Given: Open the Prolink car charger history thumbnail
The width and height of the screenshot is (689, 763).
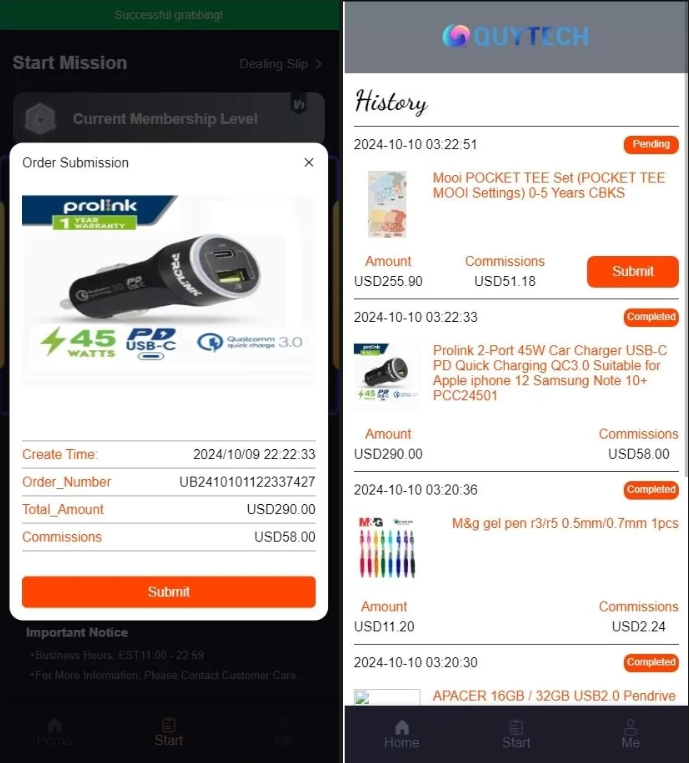Looking at the screenshot, I should [387, 373].
